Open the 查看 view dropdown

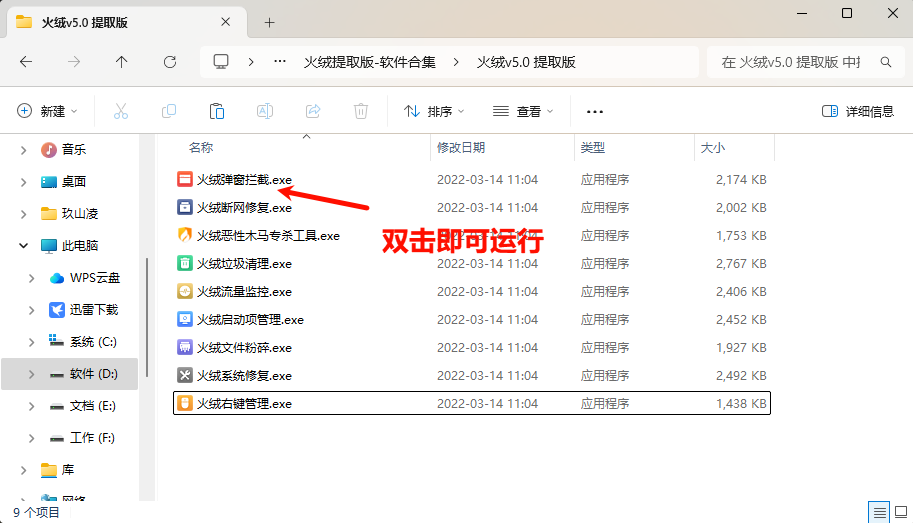tap(522, 111)
